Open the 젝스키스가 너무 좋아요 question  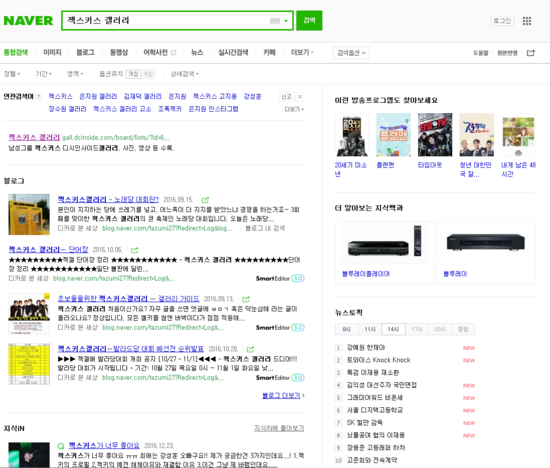click(x=104, y=446)
